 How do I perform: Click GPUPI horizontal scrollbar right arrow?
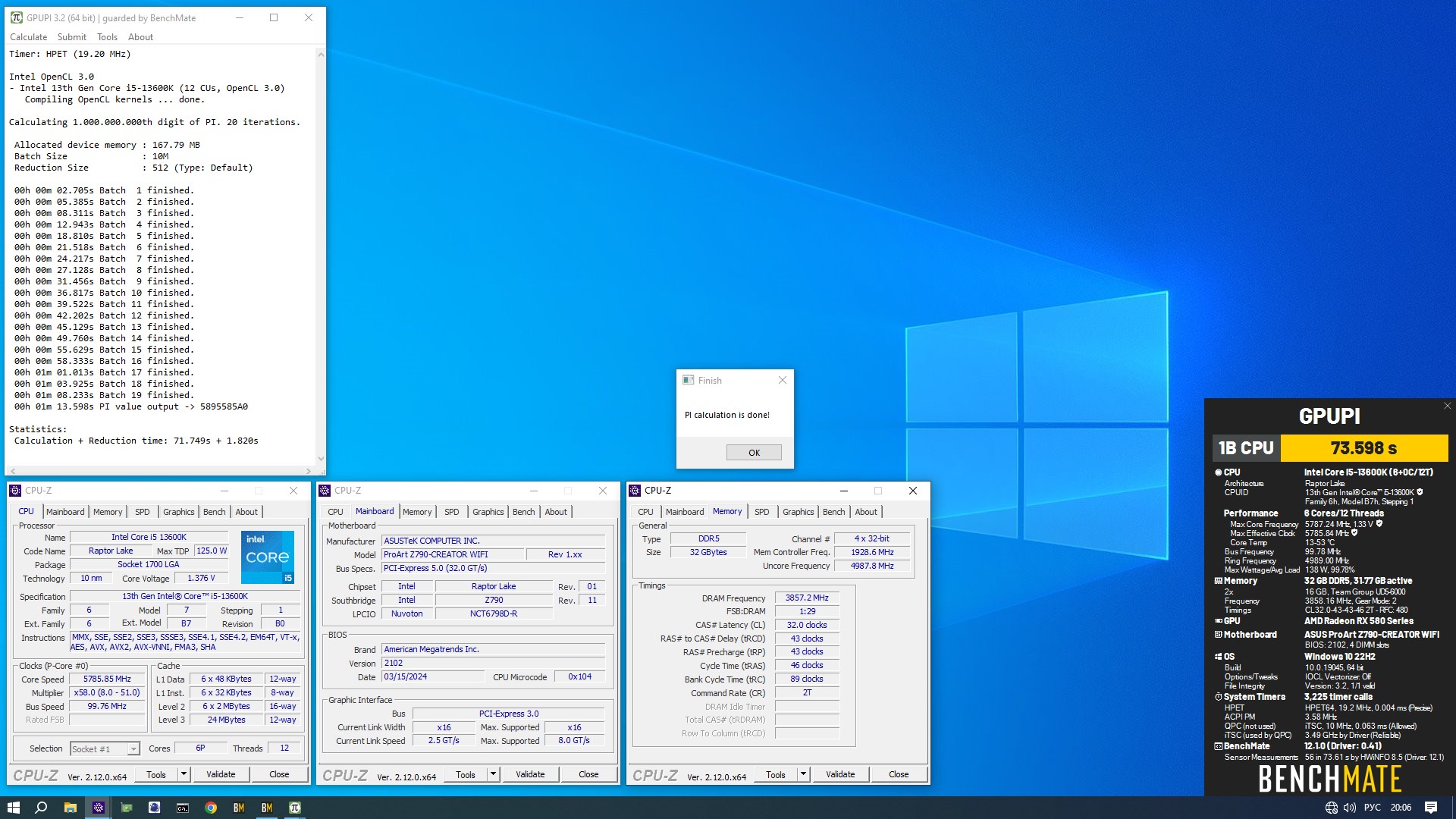pos(309,471)
